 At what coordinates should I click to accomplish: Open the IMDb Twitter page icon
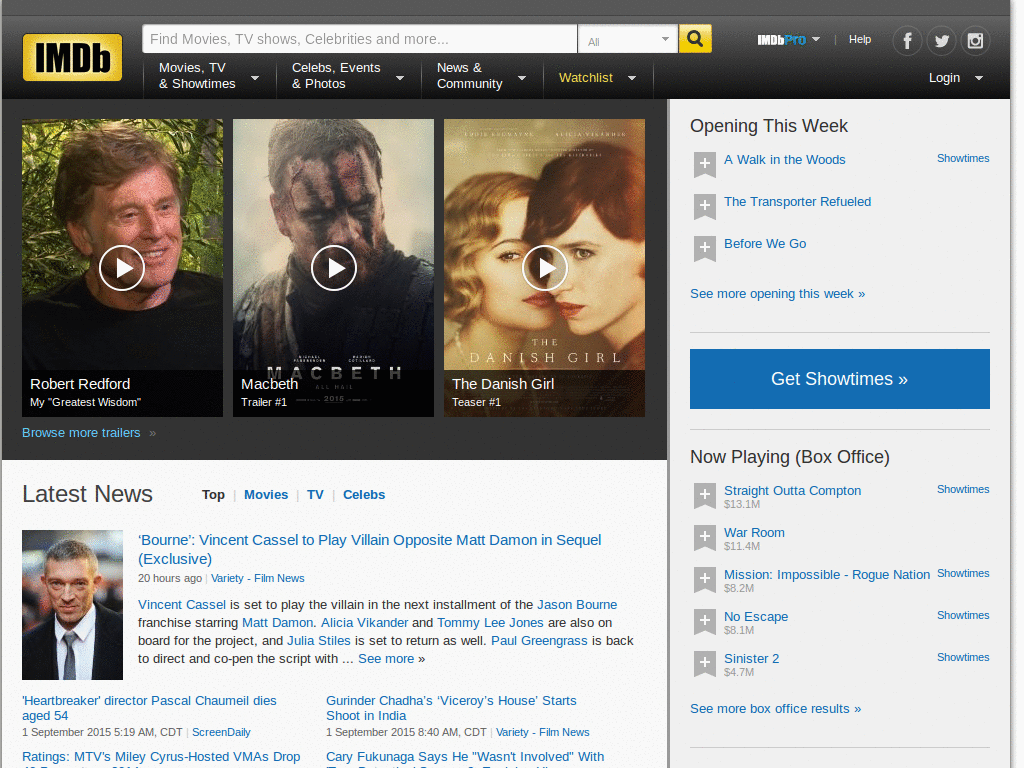point(941,41)
